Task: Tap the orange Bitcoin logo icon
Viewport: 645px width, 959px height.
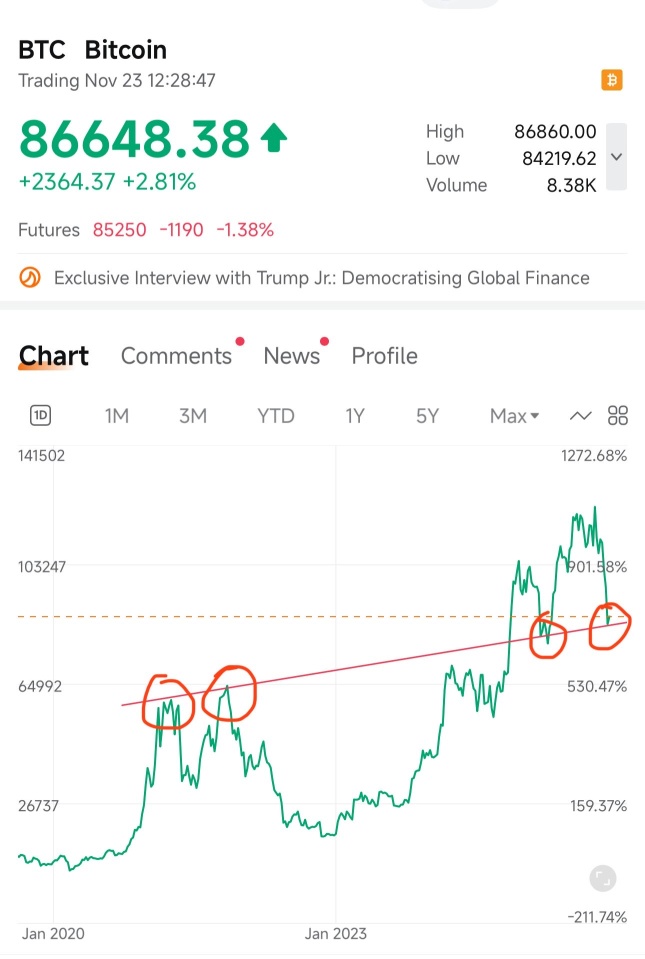Action: pyautogui.click(x=611, y=80)
